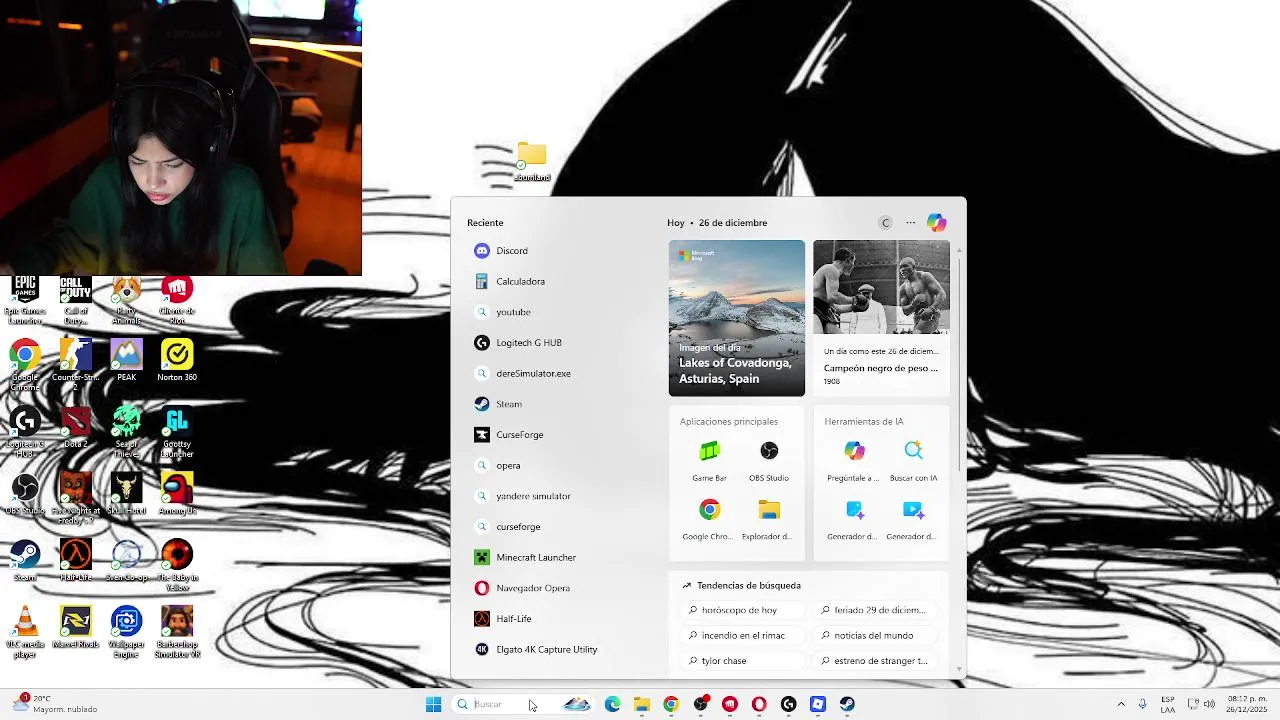Open File Explorer from the taskbar
1280x720 pixels.
pos(642,704)
